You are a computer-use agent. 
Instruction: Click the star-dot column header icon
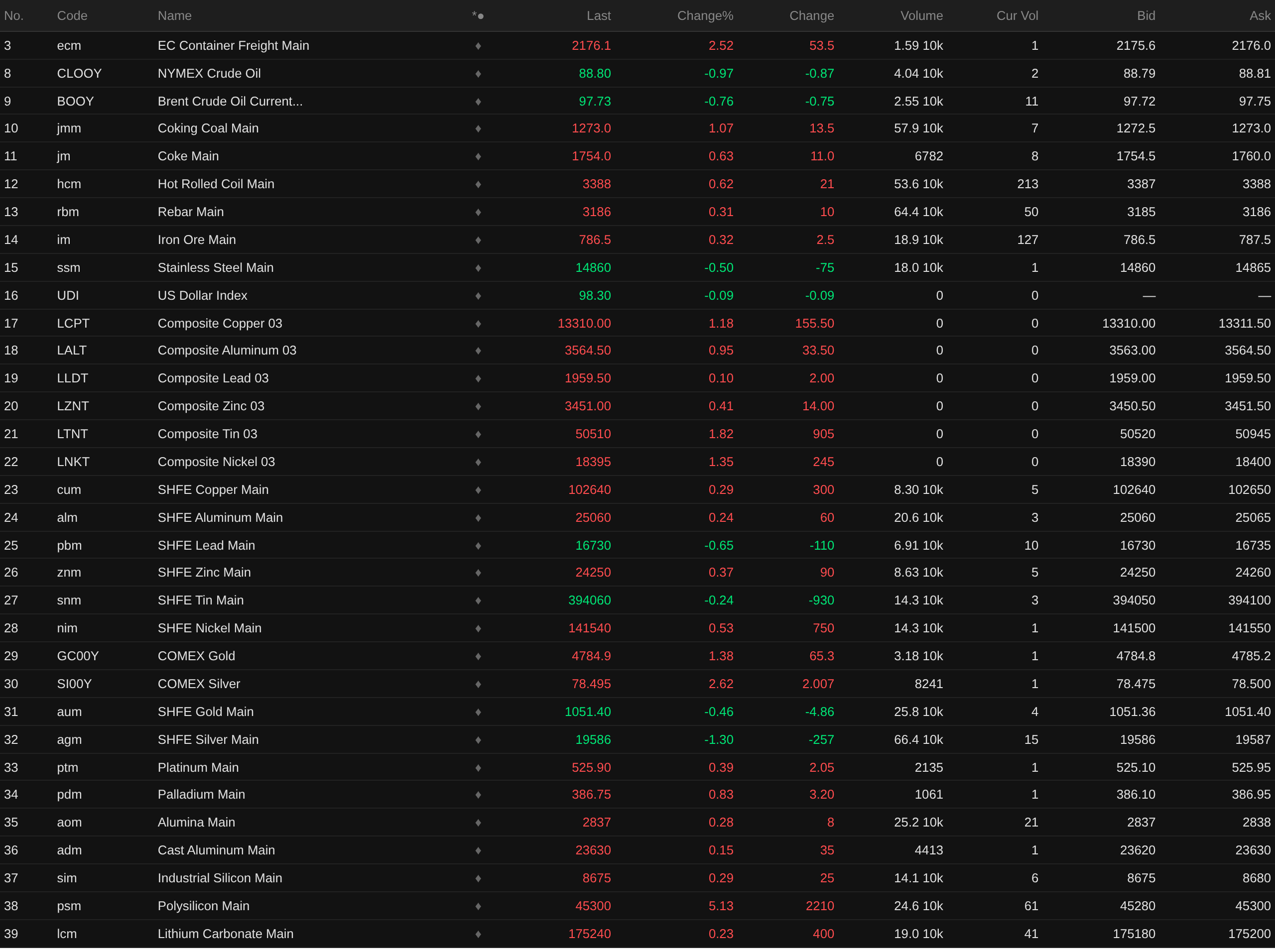[x=478, y=15]
